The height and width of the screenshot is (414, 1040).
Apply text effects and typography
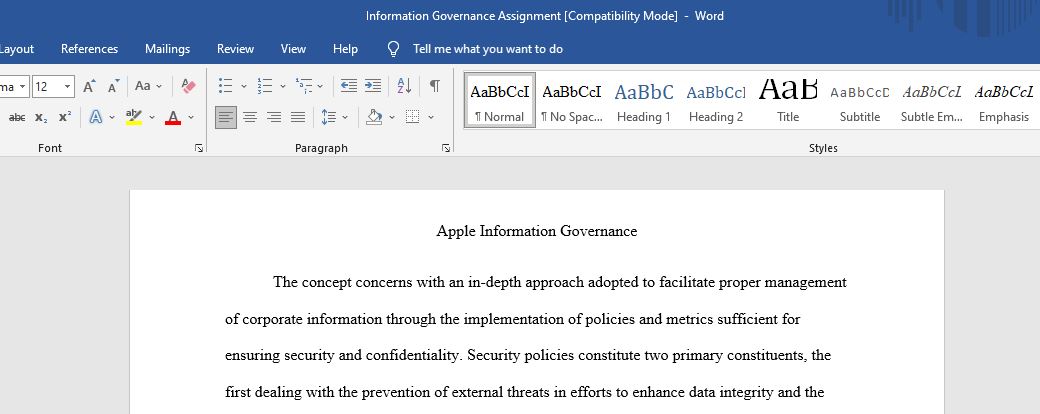(96, 117)
